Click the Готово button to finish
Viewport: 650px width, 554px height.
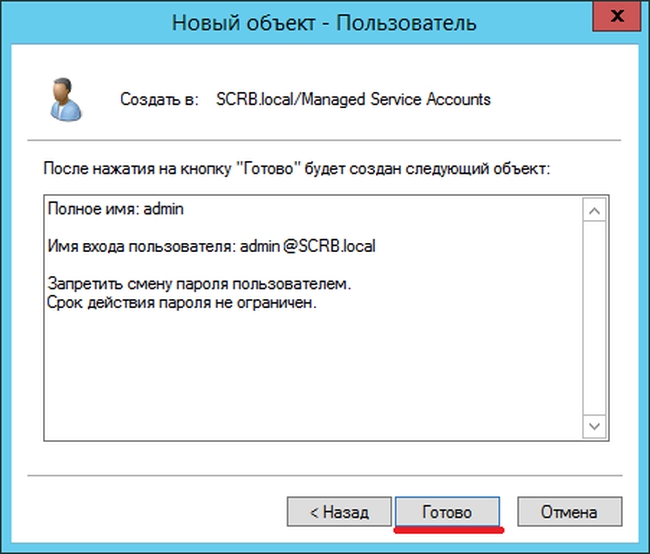pos(447,511)
